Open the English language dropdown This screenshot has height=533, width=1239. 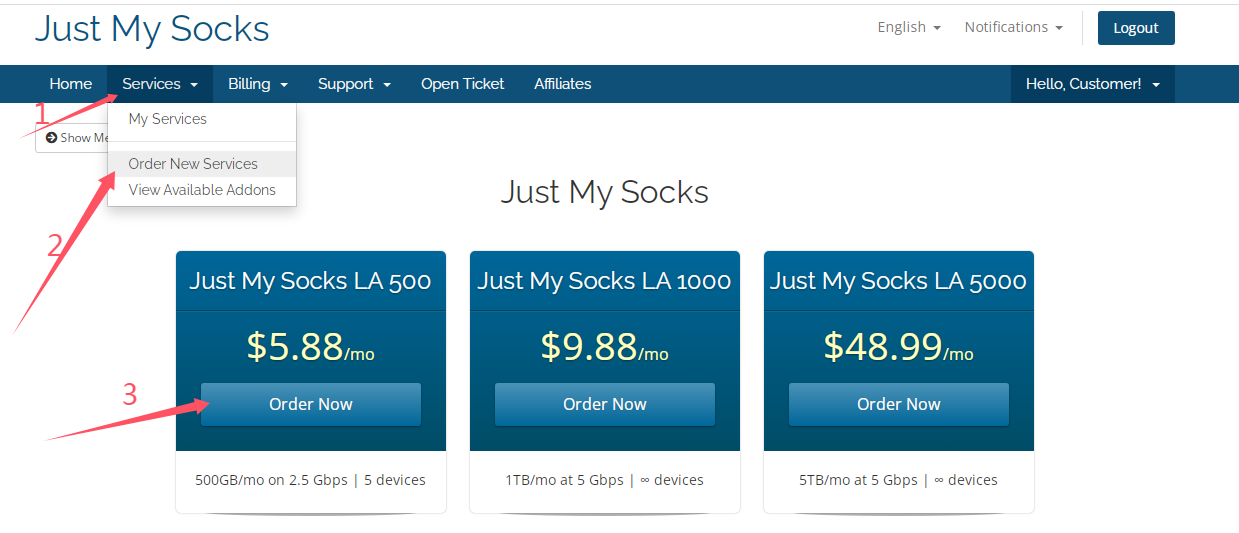click(909, 27)
